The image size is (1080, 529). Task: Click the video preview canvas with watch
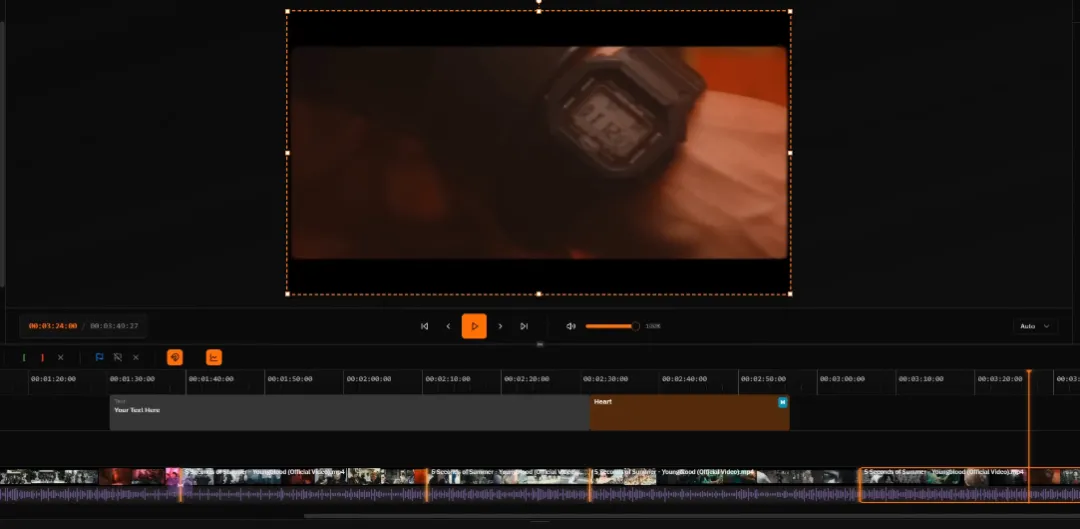539,153
